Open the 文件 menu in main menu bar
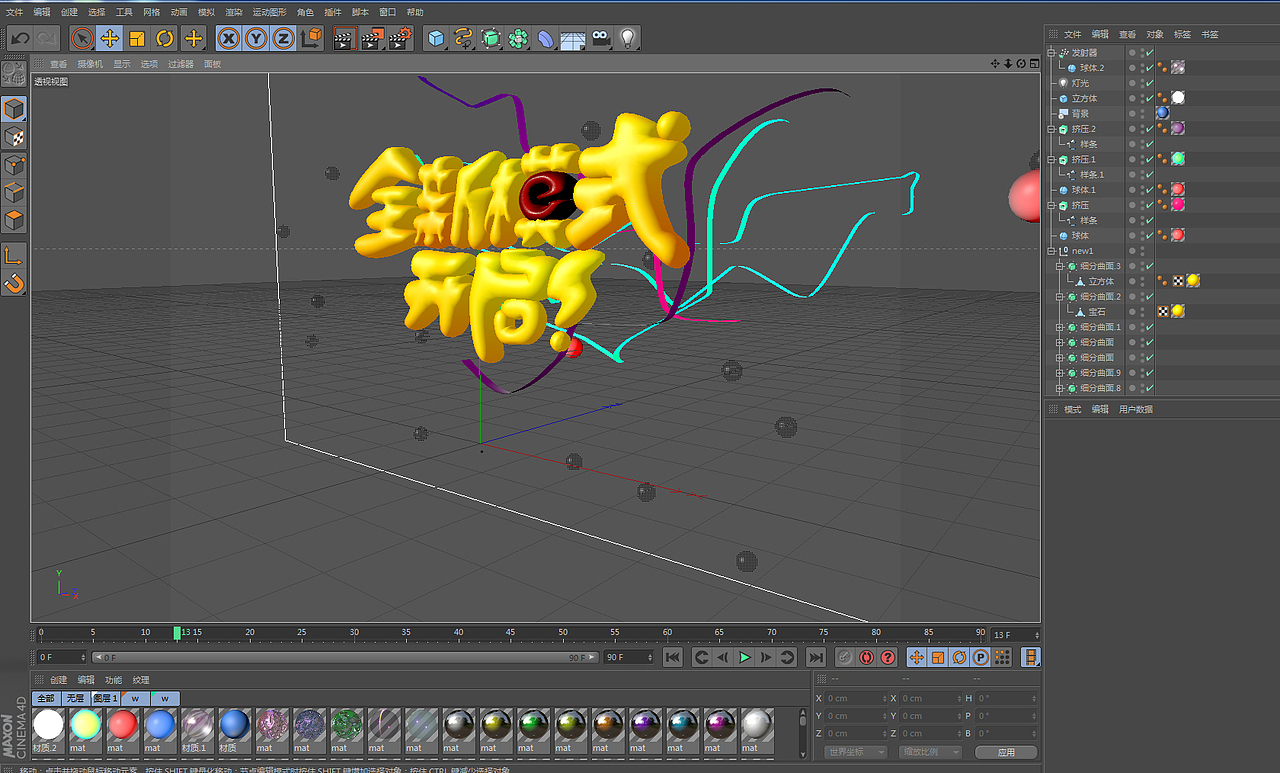The height and width of the screenshot is (773, 1280). coord(14,12)
